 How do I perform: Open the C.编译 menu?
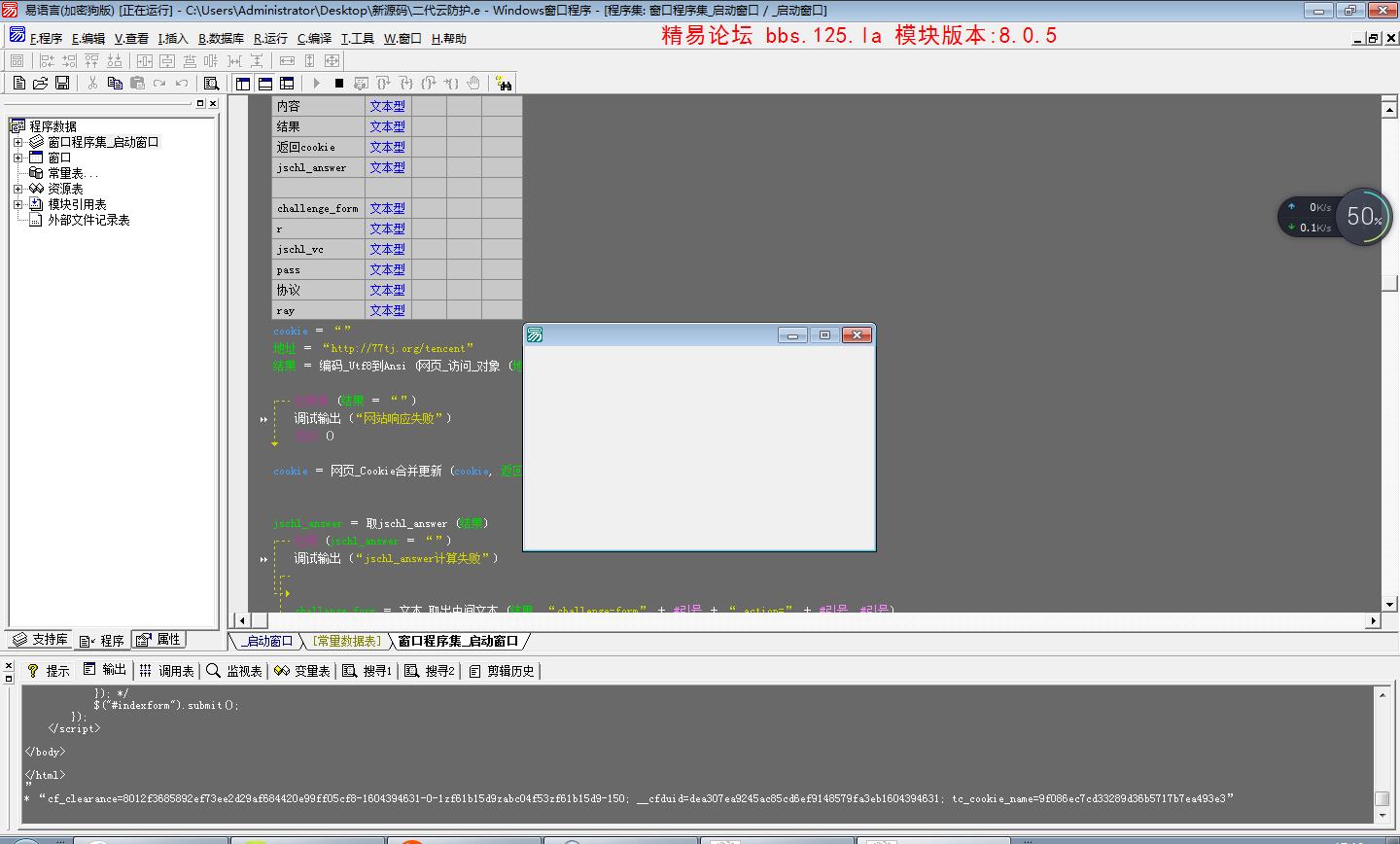(314, 39)
